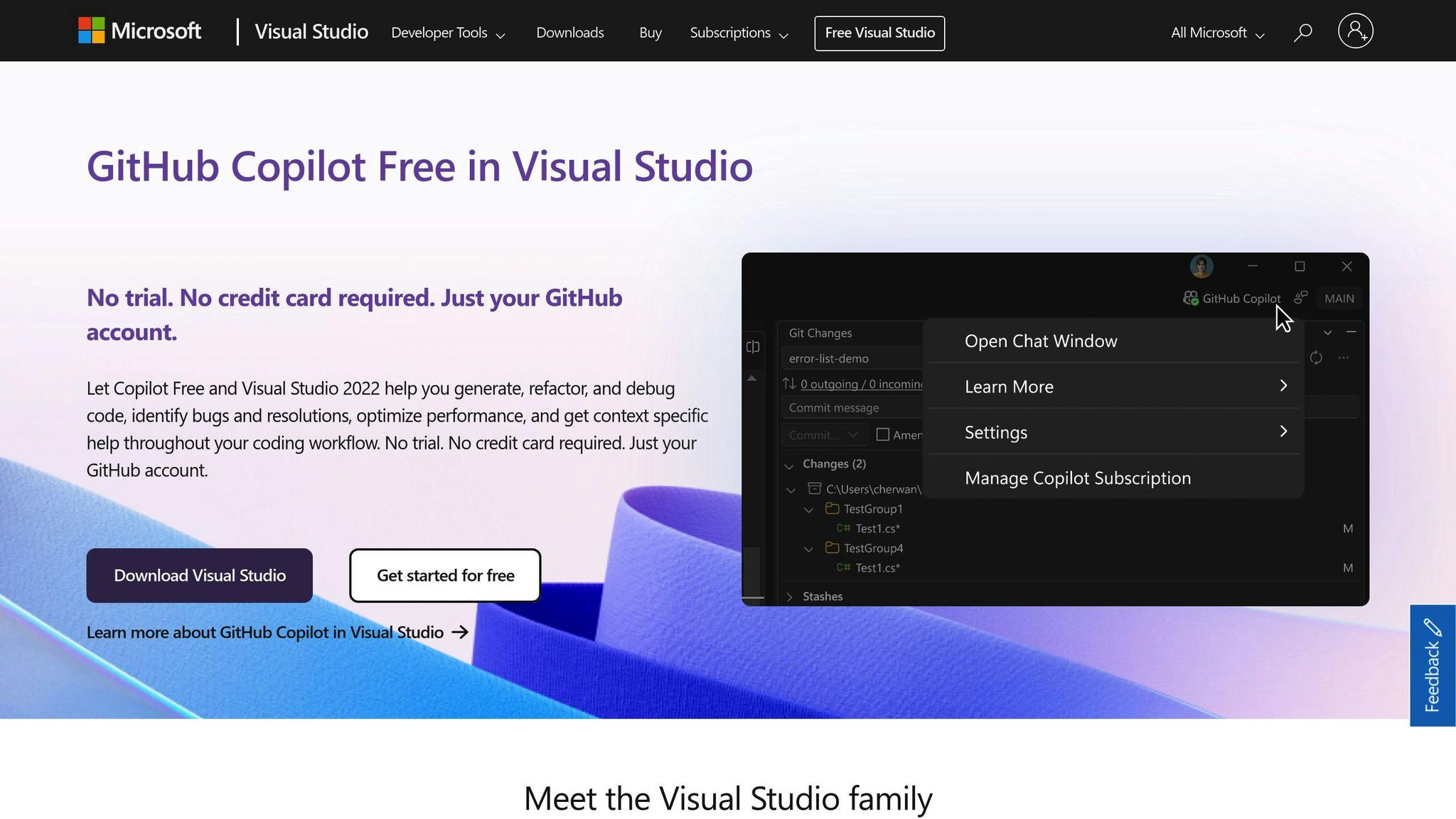Click the Send Feedback smiley icon near GitHub Copilot
1456x819 pixels.
pos(1300,298)
